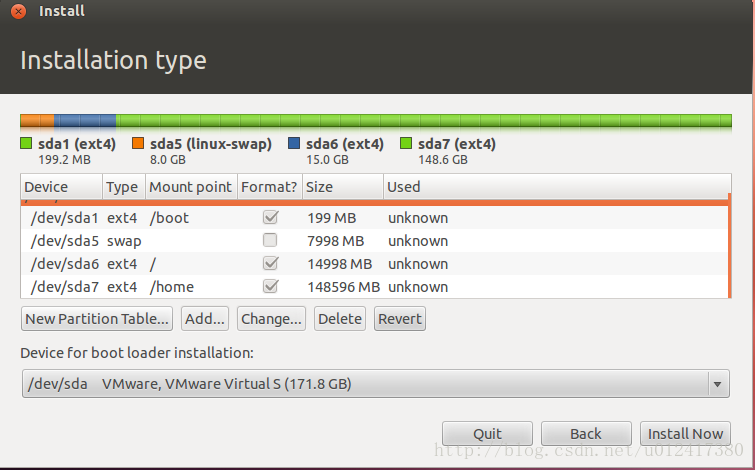This screenshot has height=470, width=755.
Task: Toggle Format checkbox for /dev/sda1
Action: click(x=269, y=218)
